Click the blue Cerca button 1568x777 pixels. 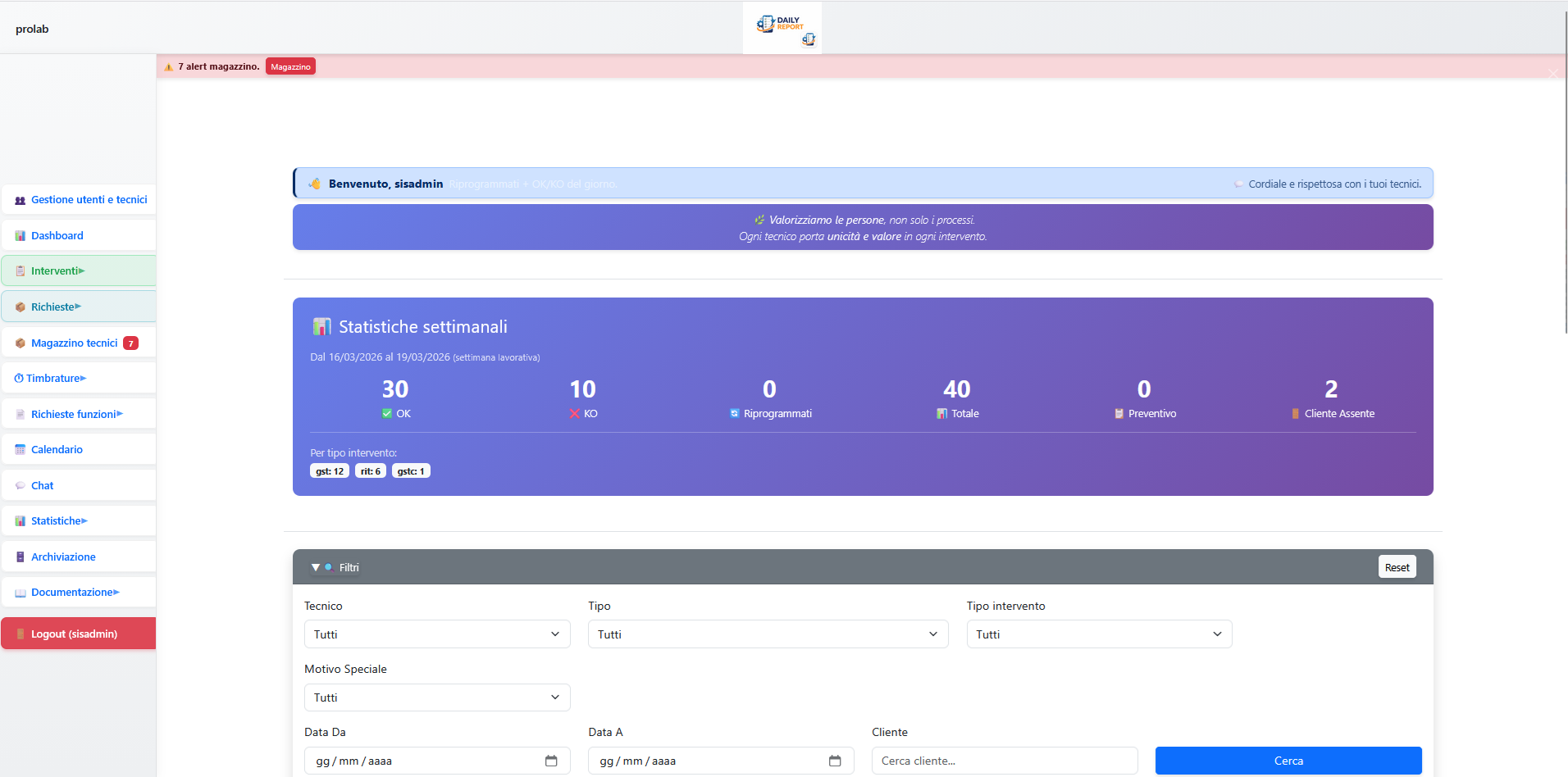(x=1288, y=761)
